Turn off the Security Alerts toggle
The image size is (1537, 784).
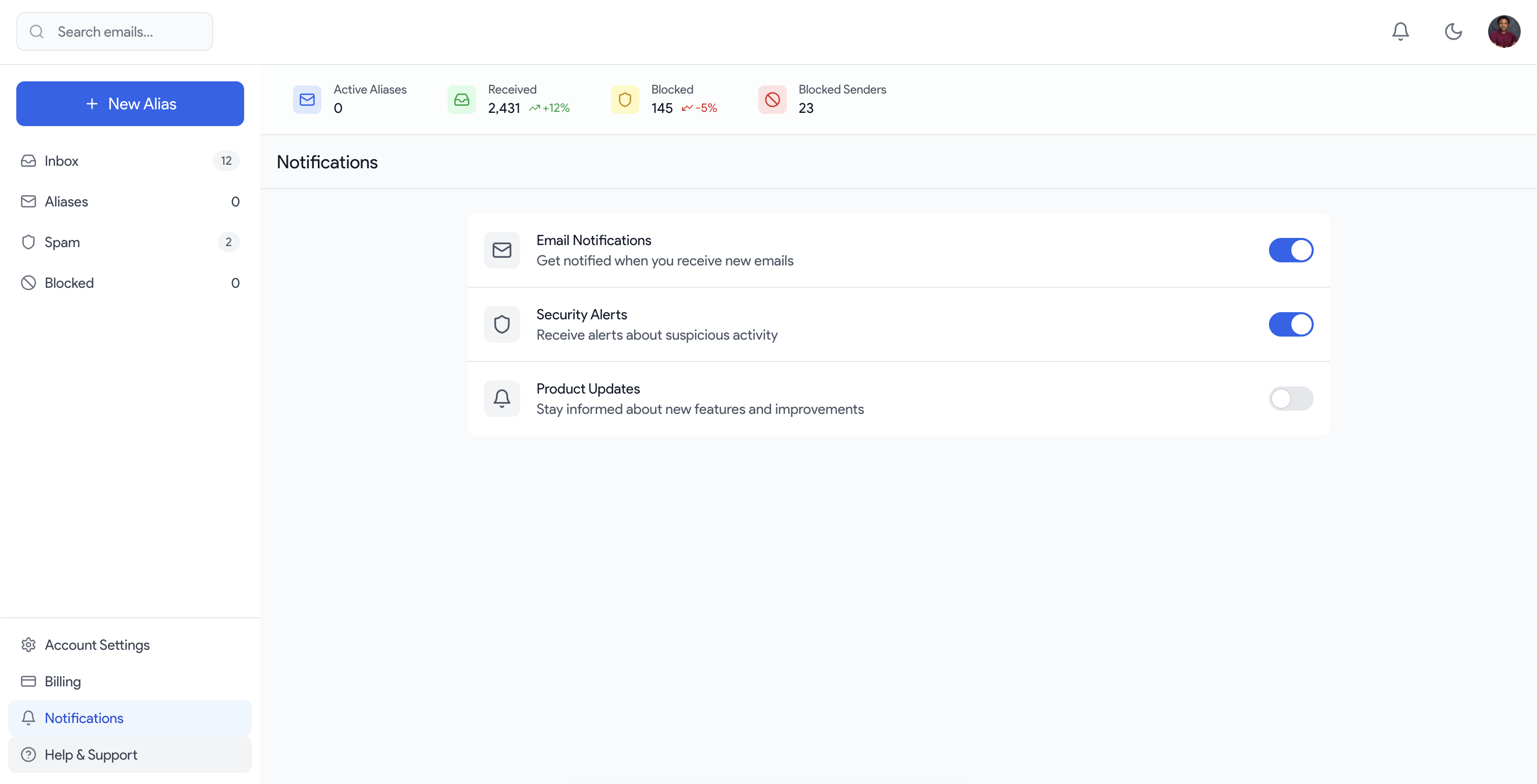tap(1290, 324)
